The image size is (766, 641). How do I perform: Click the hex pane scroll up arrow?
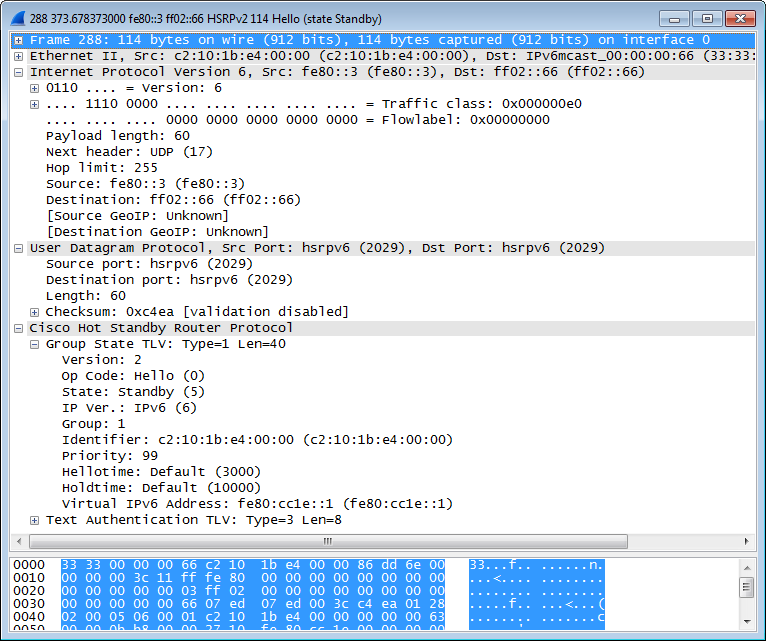[x=747, y=568]
